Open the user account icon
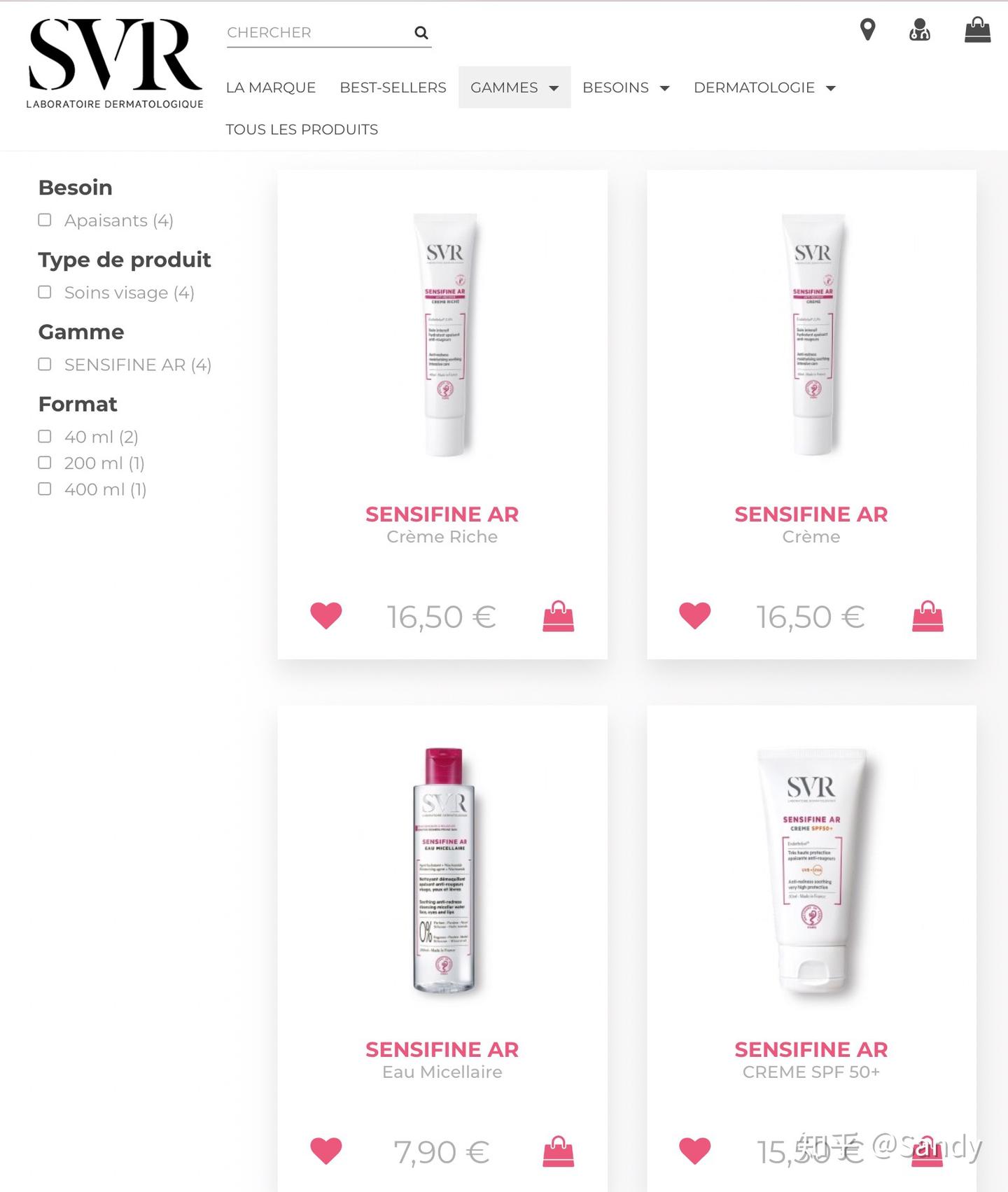1008x1192 pixels. click(x=920, y=30)
